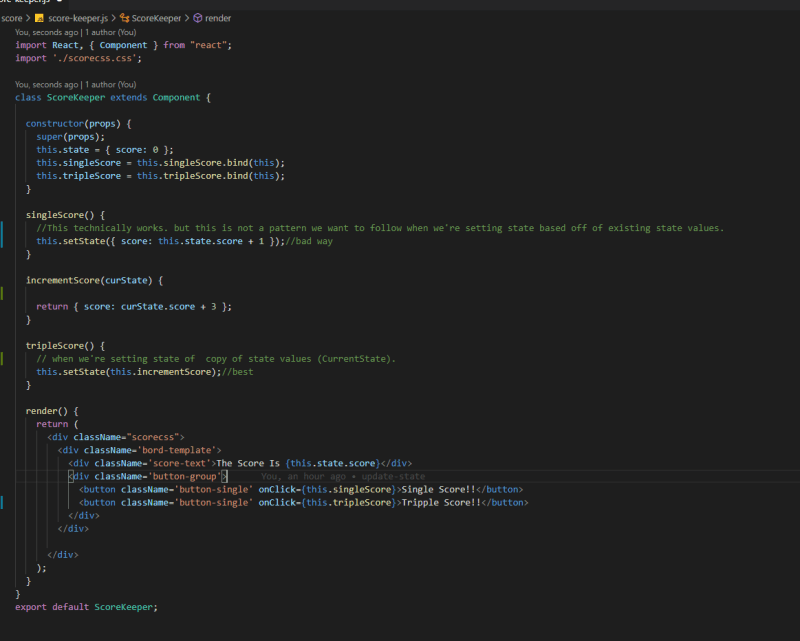Screen dimensions: 800x641
Task: Click the '//This technically works' comment line
Action: [380, 228]
